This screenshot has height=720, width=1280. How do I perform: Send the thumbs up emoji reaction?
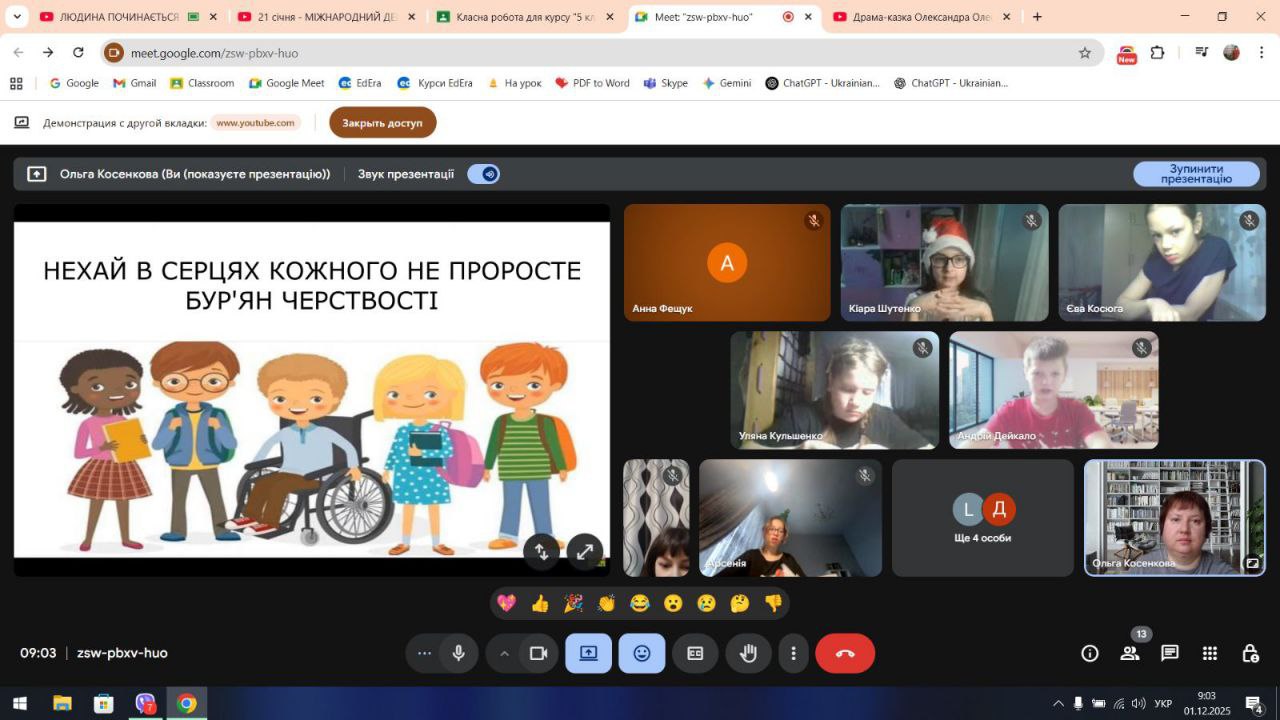pyautogui.click(x=540, y=603)
